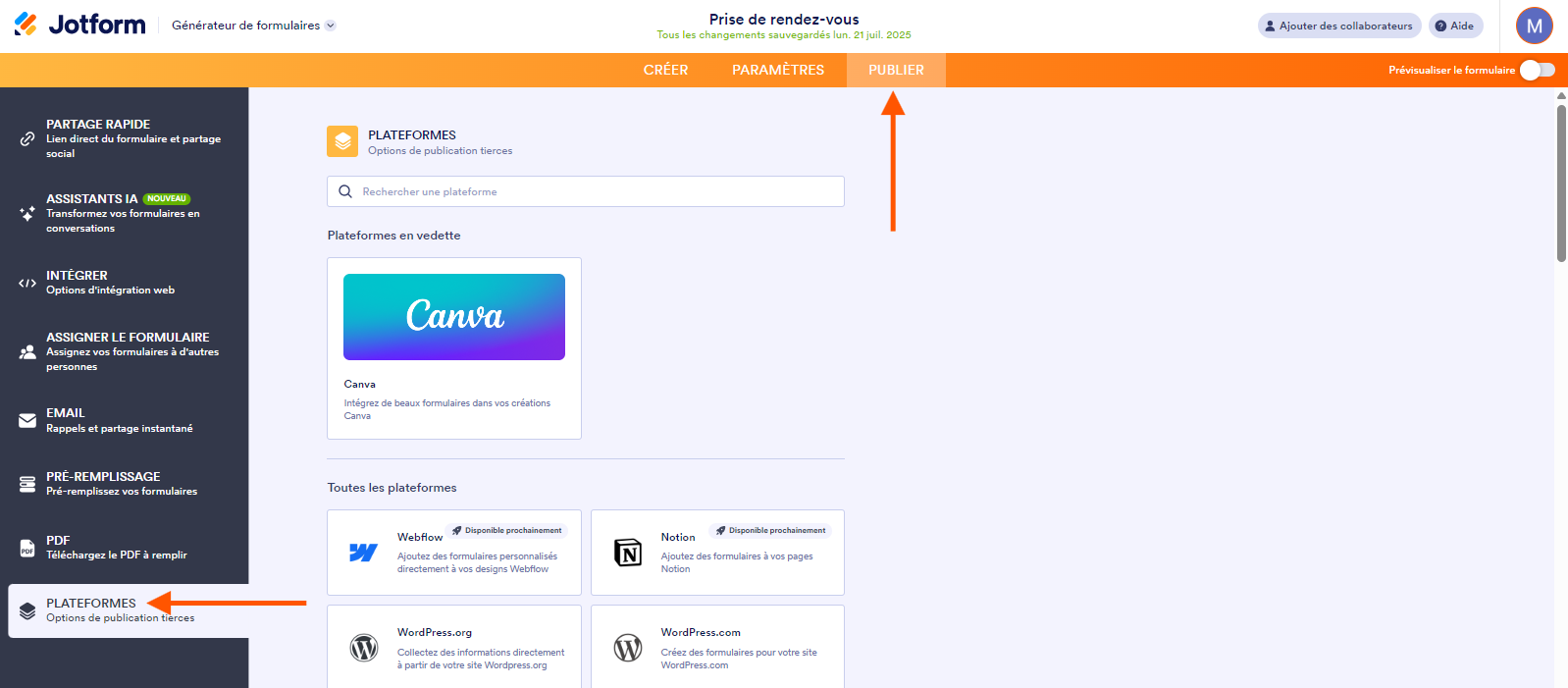The width and height of the screenshot is (1568, 688).
Task: Click the Notion Disponible prochainement badge
Action: coord(770,530)
